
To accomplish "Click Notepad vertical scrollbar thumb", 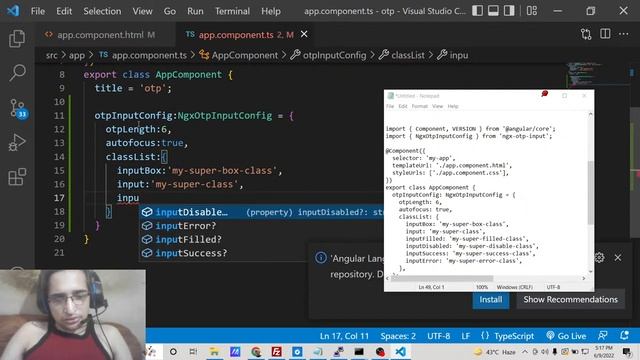I will pyautogui.click(x=590, y=192).
